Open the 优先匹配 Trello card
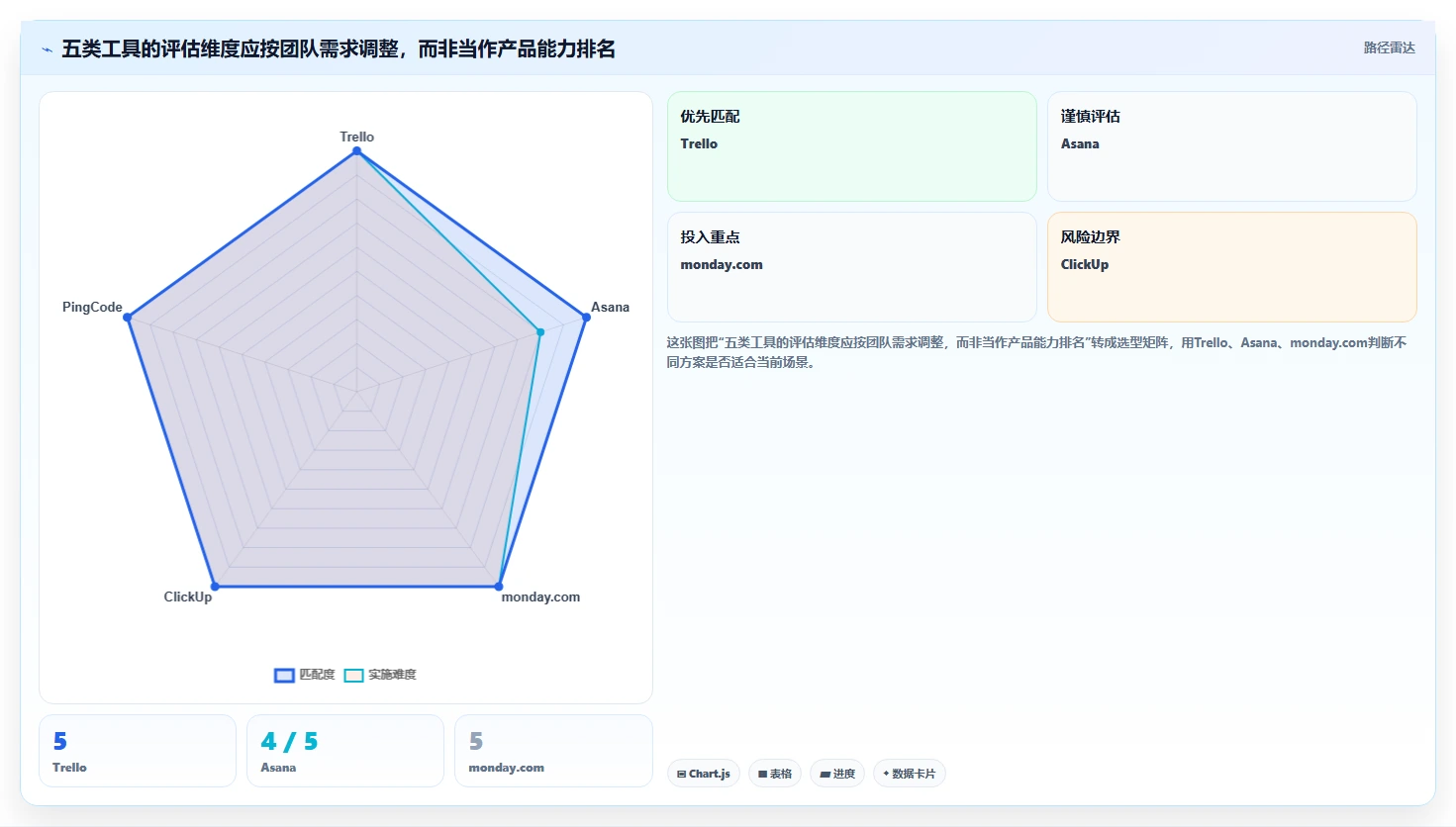The width and height of the screenshot is (1456, 827). (852, 146)
